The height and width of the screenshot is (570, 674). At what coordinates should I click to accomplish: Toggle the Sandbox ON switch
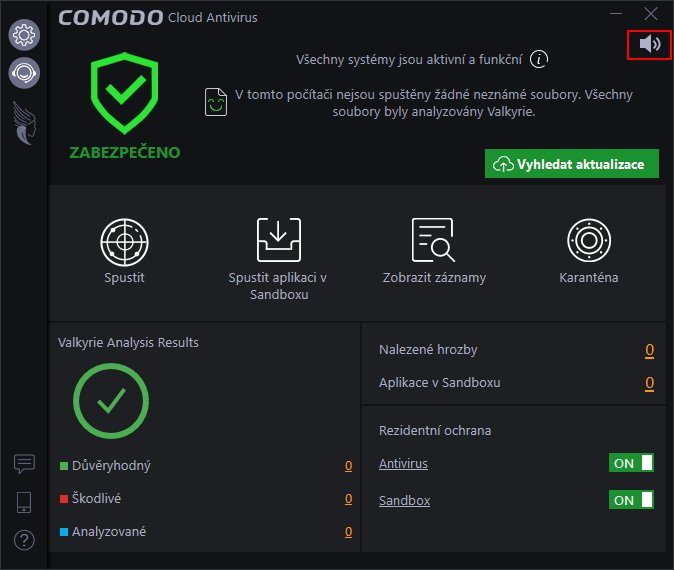tap(632, 500)
